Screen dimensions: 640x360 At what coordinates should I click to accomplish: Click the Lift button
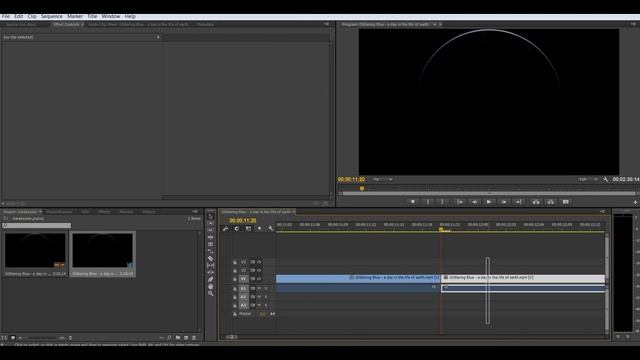coord(536,202)
